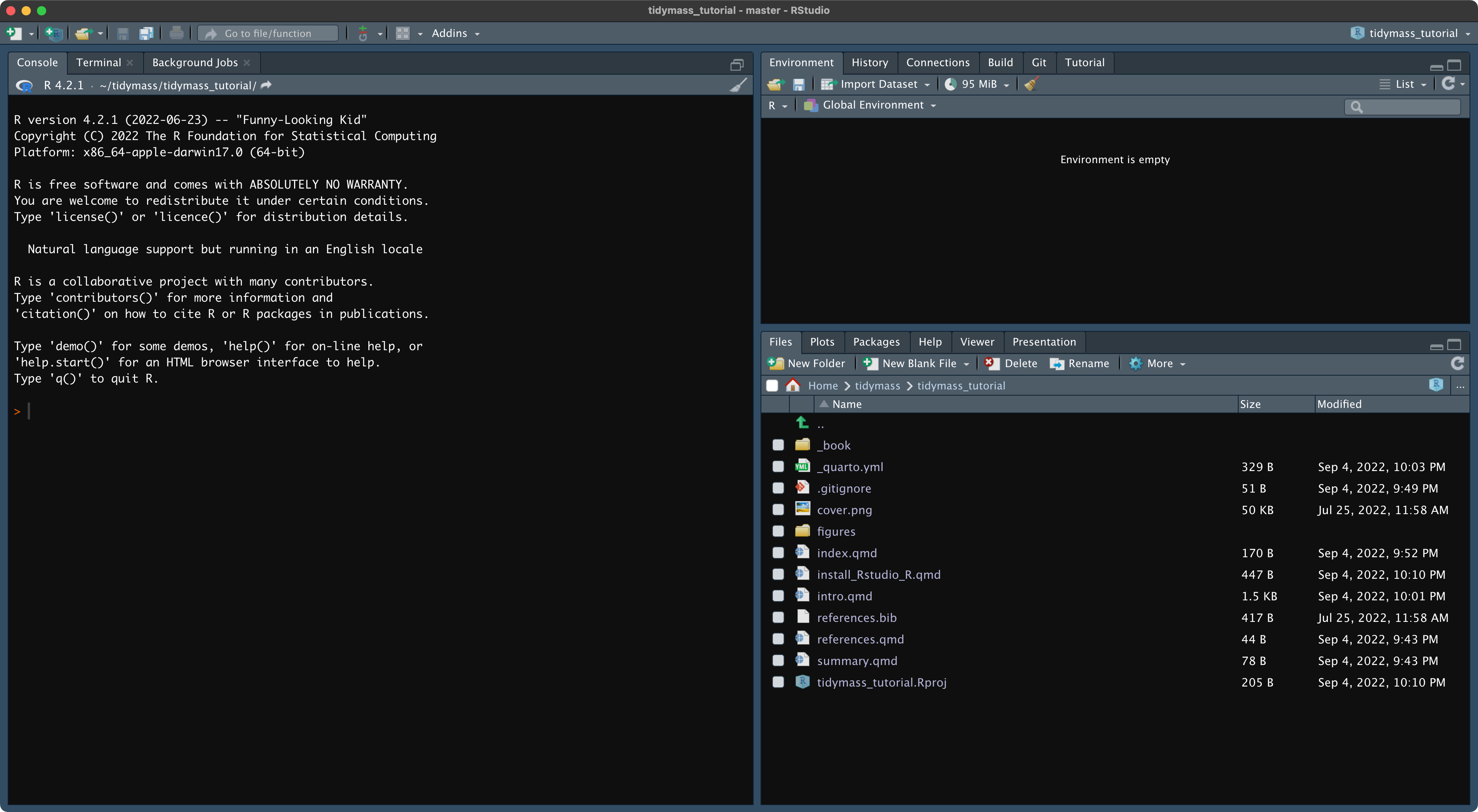Open the Addins dropdown menu
1478x812 pixels.
[456, 33]
